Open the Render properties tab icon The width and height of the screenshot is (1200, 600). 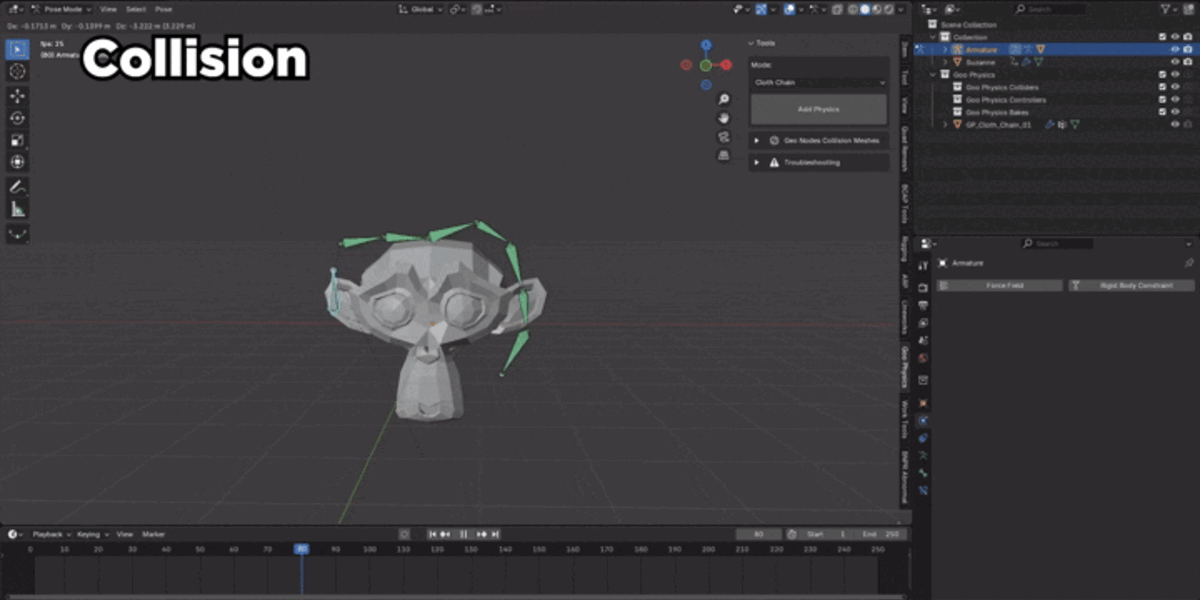pyautogui.click(x=923, y=288)
